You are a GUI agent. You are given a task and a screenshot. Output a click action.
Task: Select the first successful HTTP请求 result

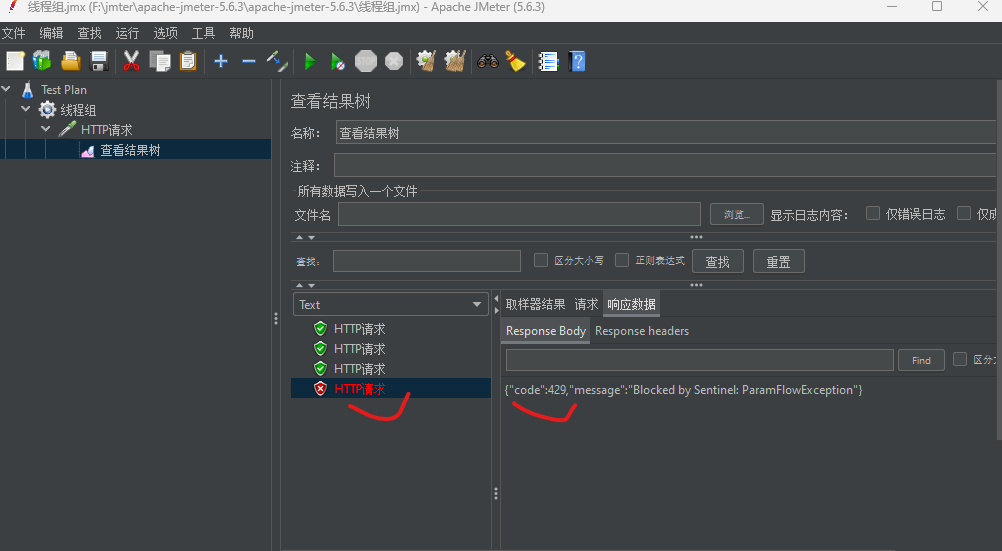click(x=359, y=329)
